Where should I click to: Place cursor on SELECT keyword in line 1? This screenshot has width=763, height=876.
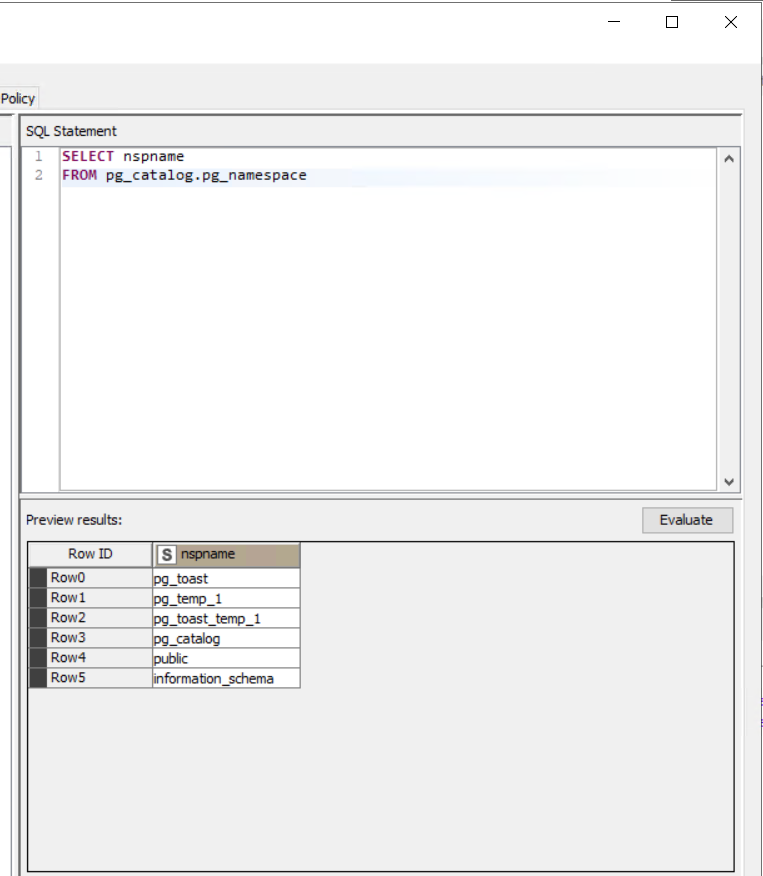point(88,156)
